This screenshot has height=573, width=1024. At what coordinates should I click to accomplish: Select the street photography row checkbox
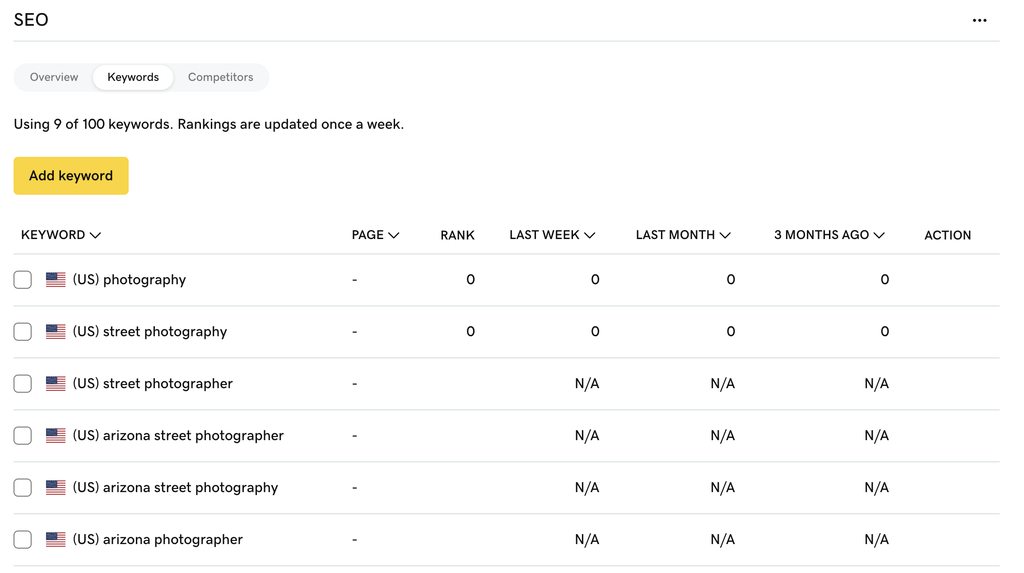pyautogui.click(x=23, y=332)
